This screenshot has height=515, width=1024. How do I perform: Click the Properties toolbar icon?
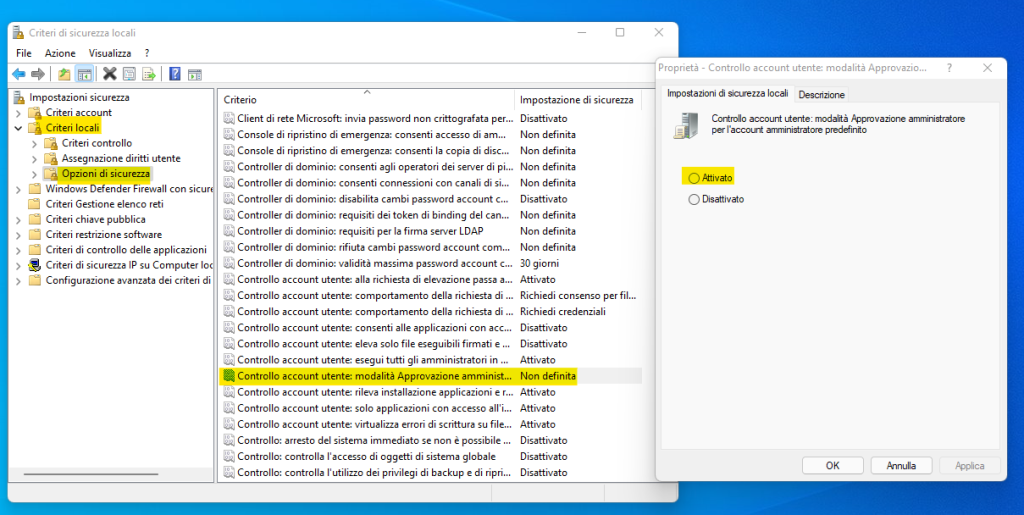pos(129,74)
